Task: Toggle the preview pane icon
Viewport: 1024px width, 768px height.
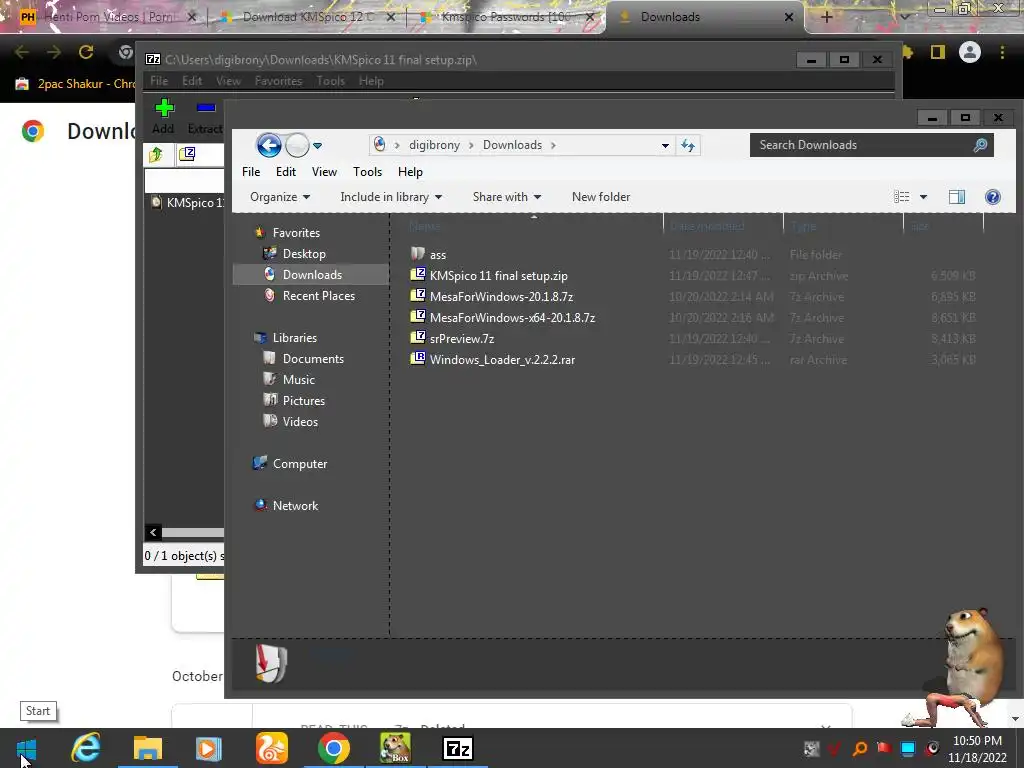Action: coord(957,197)
